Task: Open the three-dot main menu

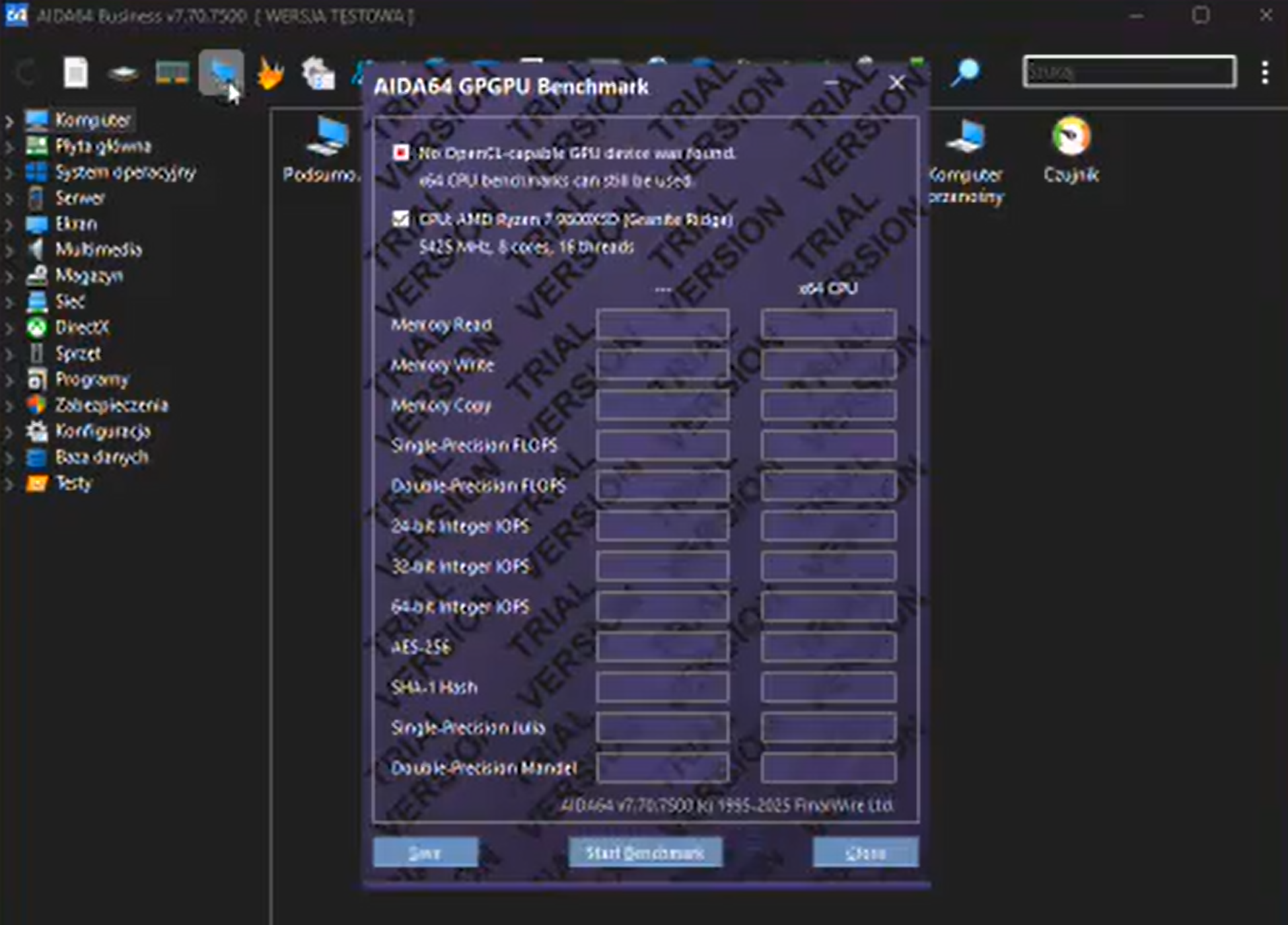Action: pos(1265,72)
